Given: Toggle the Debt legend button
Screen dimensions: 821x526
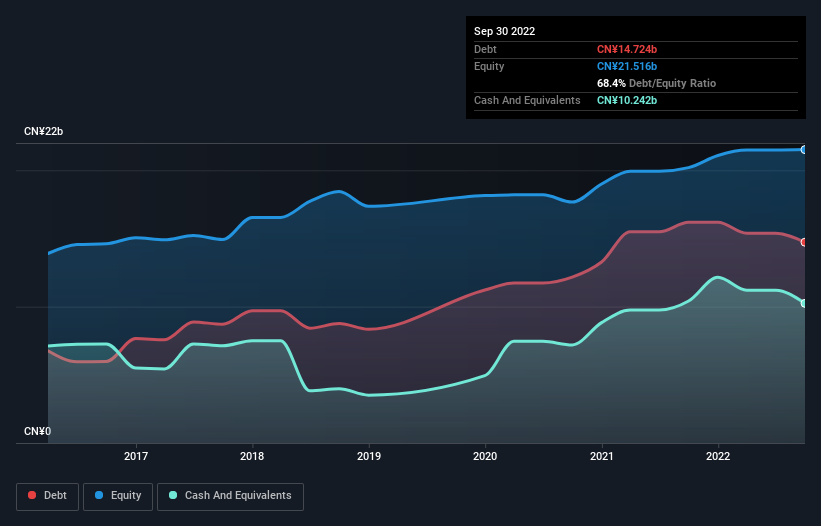Looking at the screenshot, I should [x=47, y=496].
